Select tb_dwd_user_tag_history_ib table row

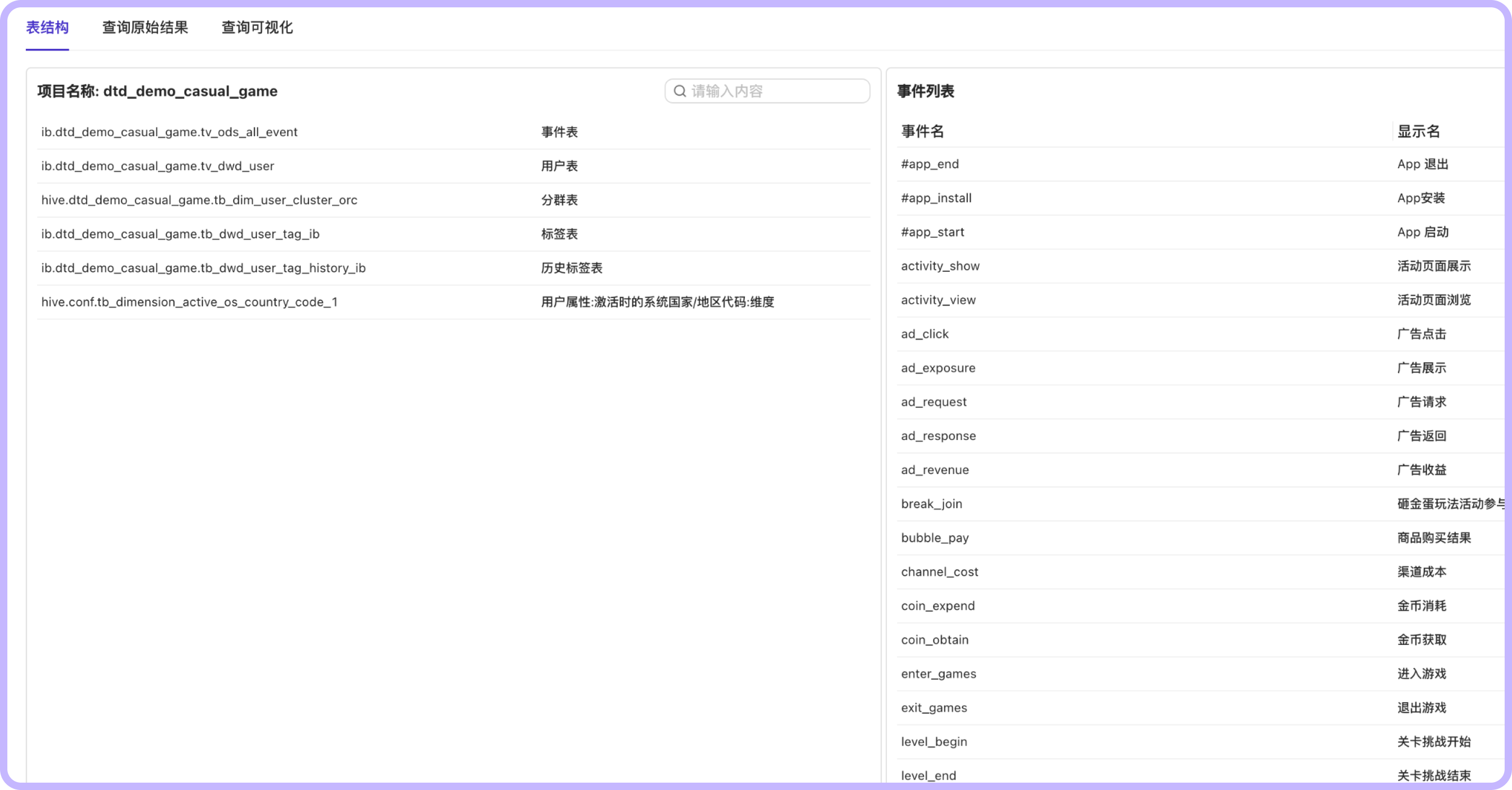pyautogui.click(x=203, y=269)
